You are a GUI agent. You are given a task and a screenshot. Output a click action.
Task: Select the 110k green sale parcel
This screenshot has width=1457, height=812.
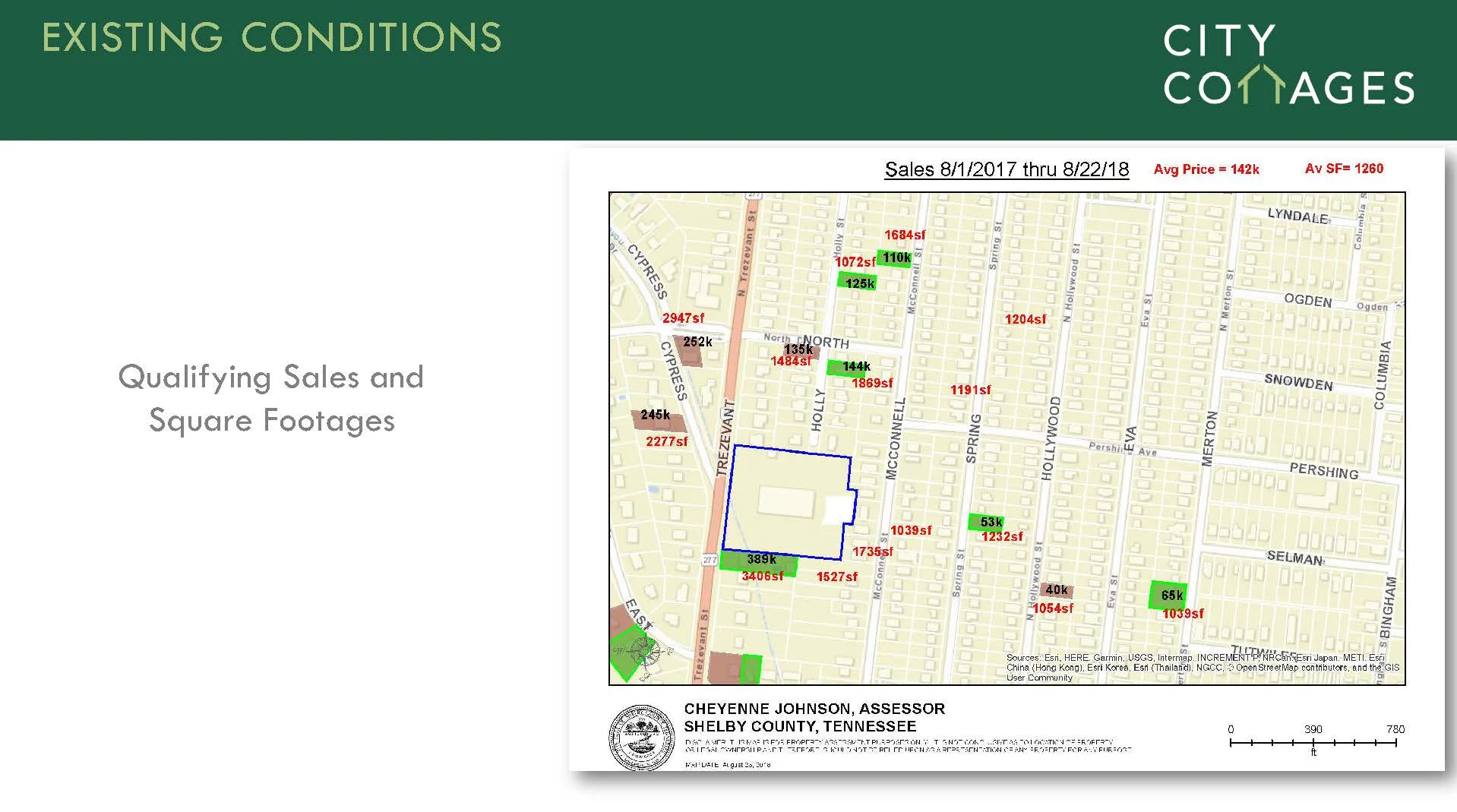click(894, 258)
